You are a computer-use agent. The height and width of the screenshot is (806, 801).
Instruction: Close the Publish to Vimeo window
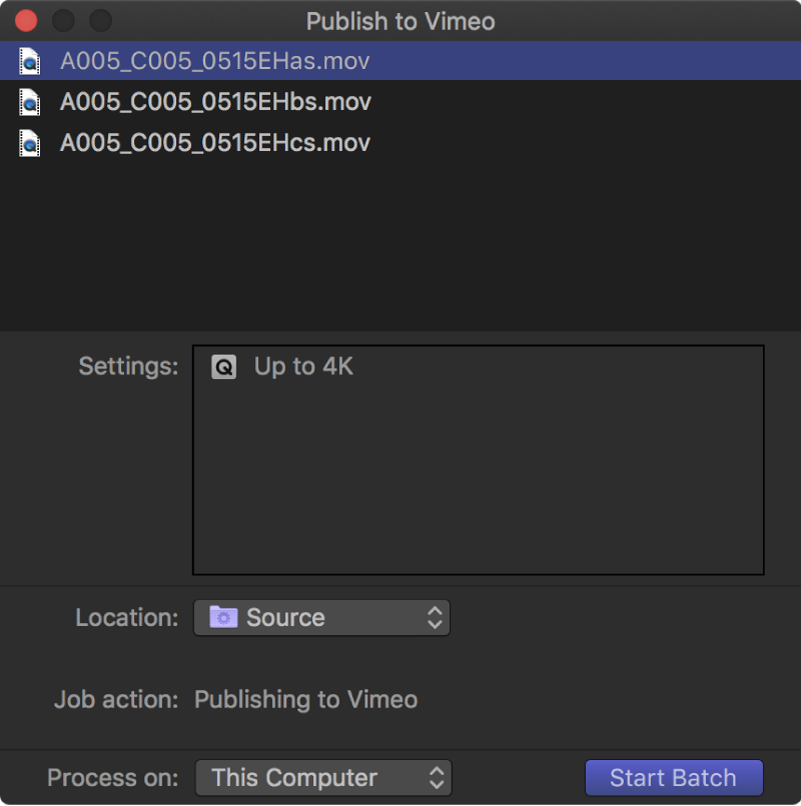26,21
